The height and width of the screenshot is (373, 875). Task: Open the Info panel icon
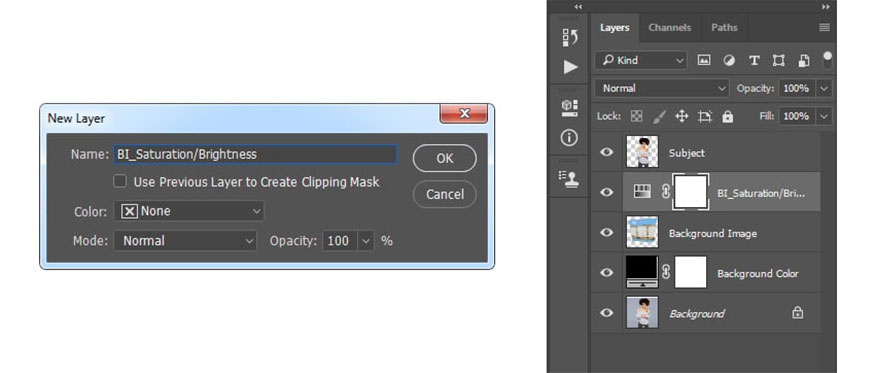[569, 137]
